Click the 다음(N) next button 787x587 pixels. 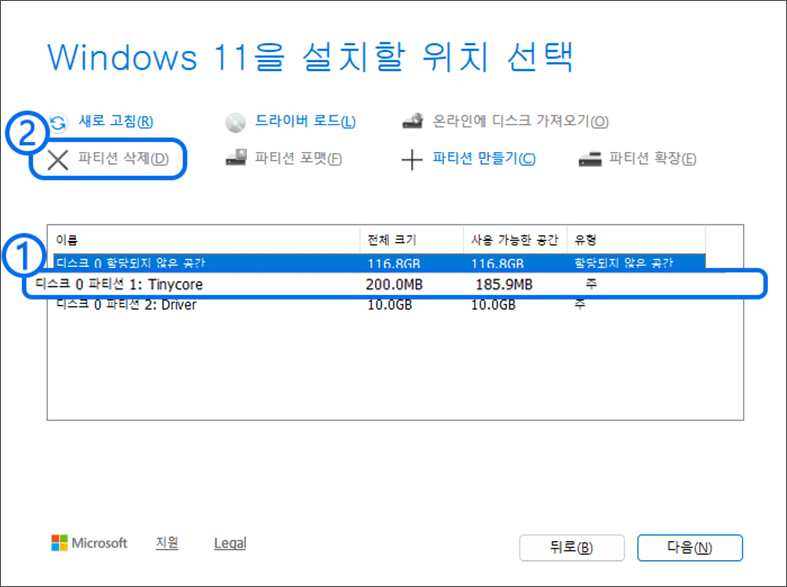[x=690, y=548]
